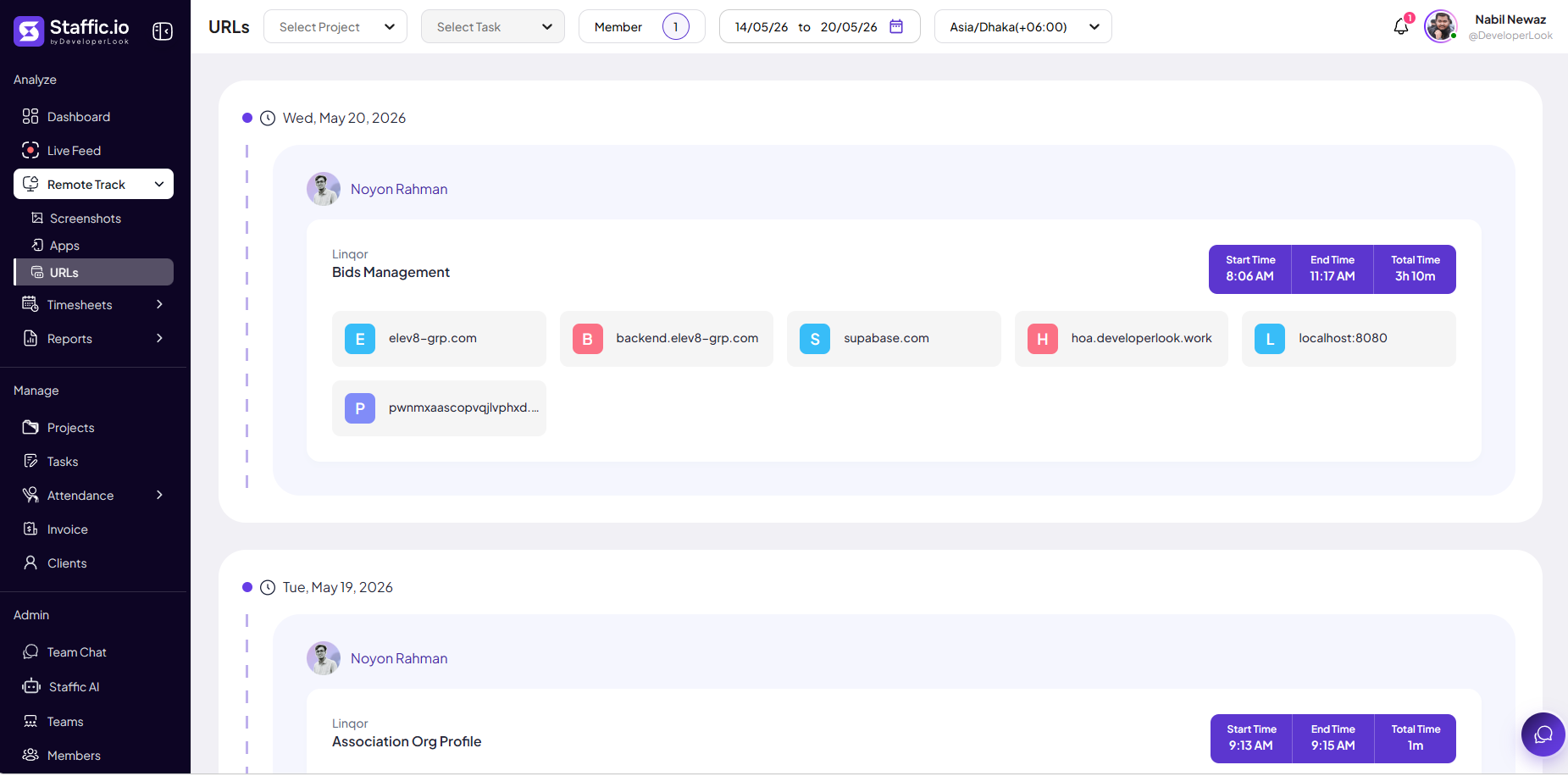Image resolution: width=1568 pixels, height=776 pixels.
Task: Open the floating chat support button
Action: [1543, 734]
